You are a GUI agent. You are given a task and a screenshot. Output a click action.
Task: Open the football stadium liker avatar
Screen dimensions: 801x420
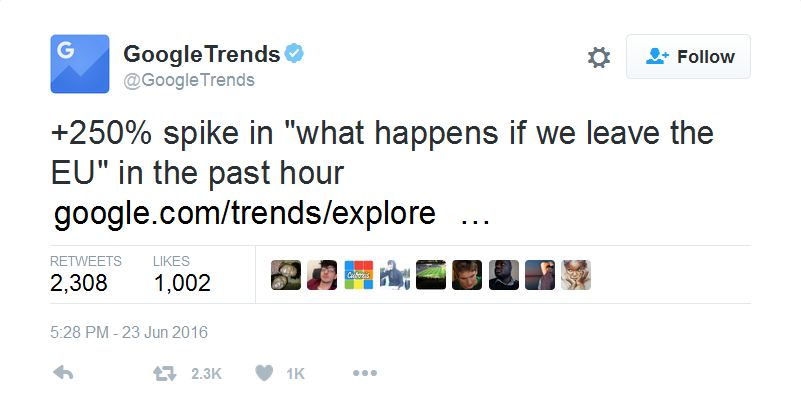pyautogui.click(x=431, y=275)
